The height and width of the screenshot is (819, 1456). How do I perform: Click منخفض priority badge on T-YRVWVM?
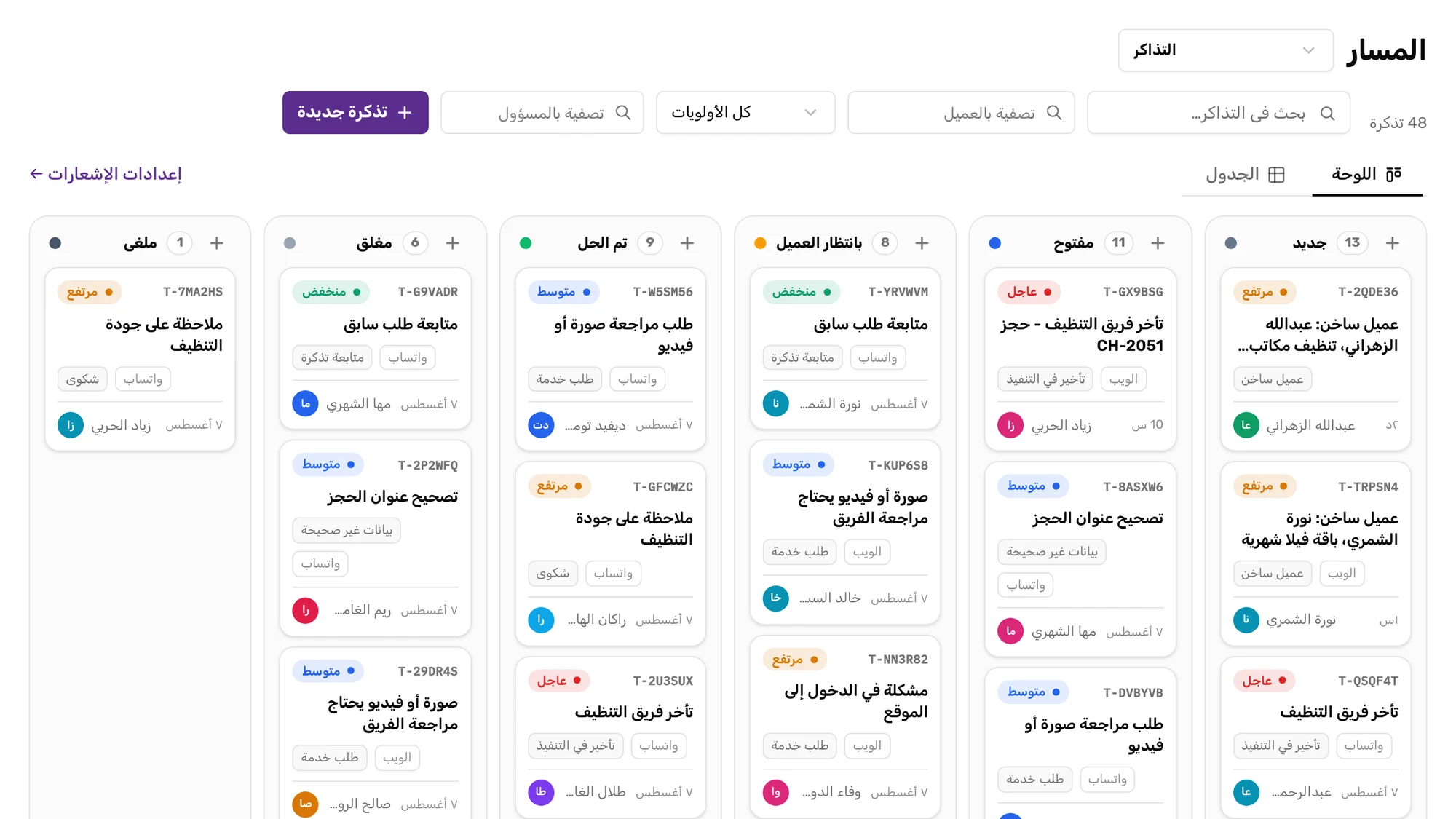tap(802, 292)
